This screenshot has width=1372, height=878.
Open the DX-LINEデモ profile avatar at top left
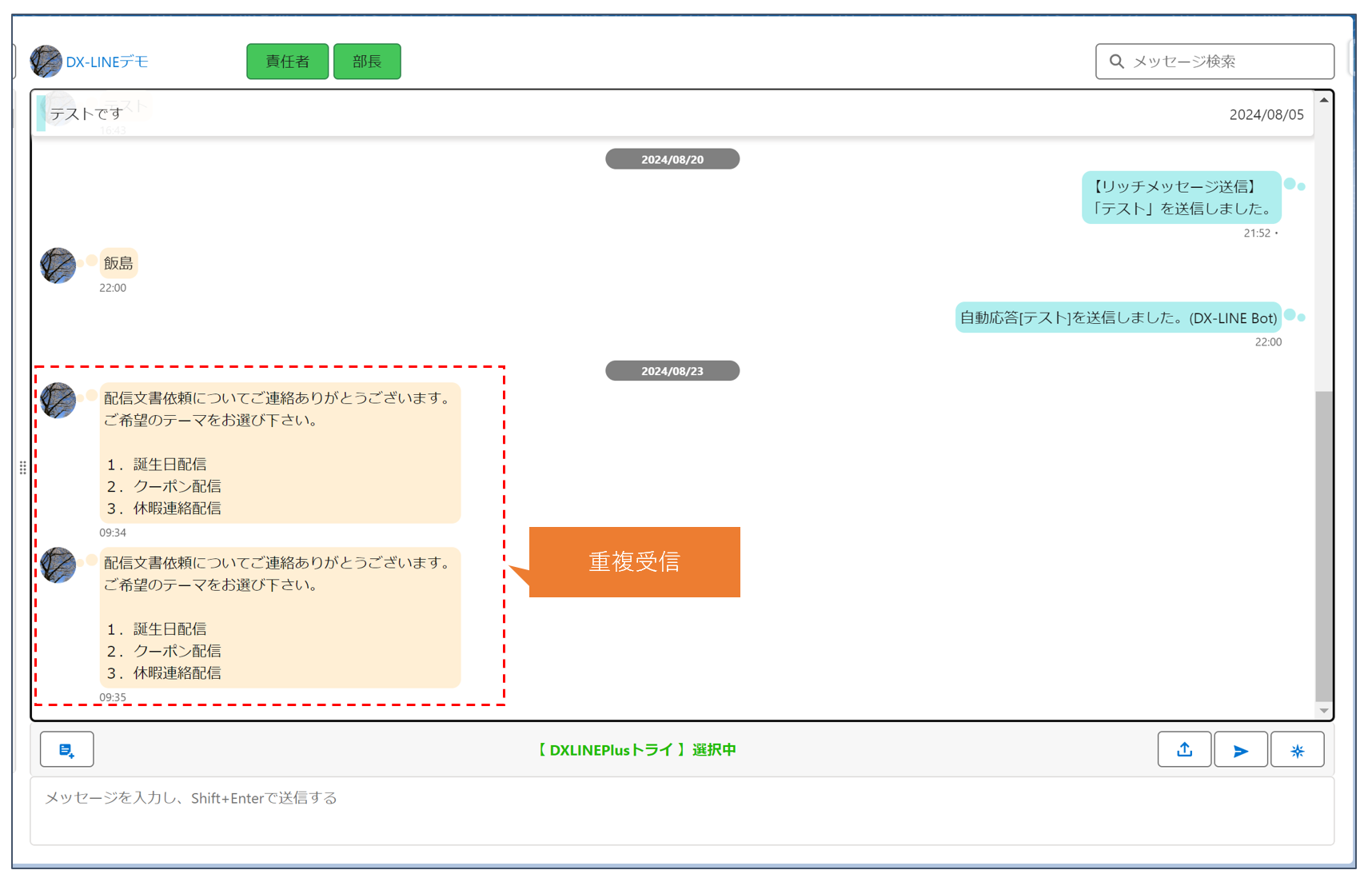click(46, 61)
